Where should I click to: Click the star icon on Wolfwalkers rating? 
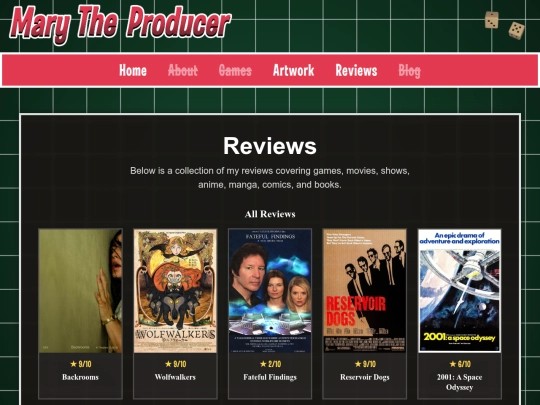click(168, 364)
